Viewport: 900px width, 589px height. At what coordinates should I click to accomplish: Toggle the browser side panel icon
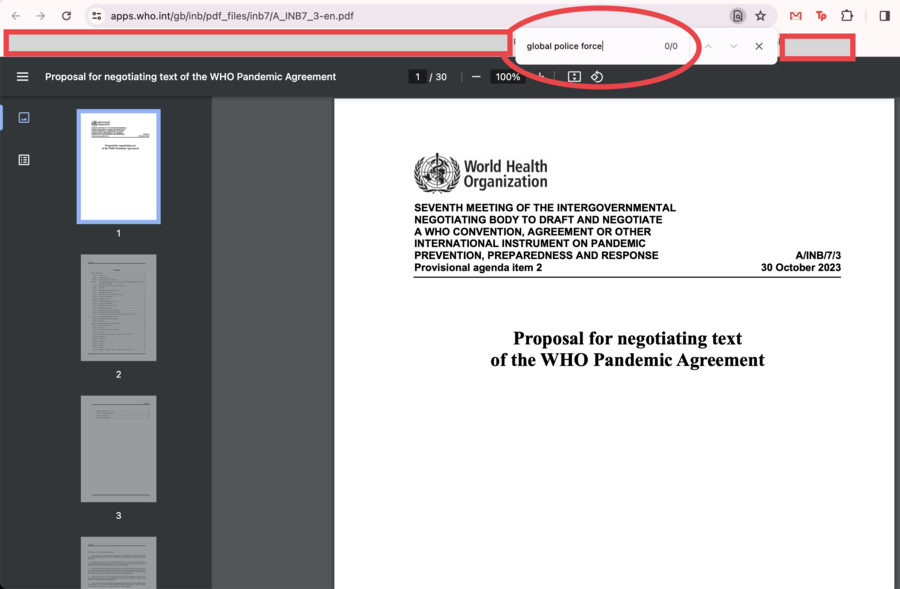pyautogui.click(x=885, y=16)
